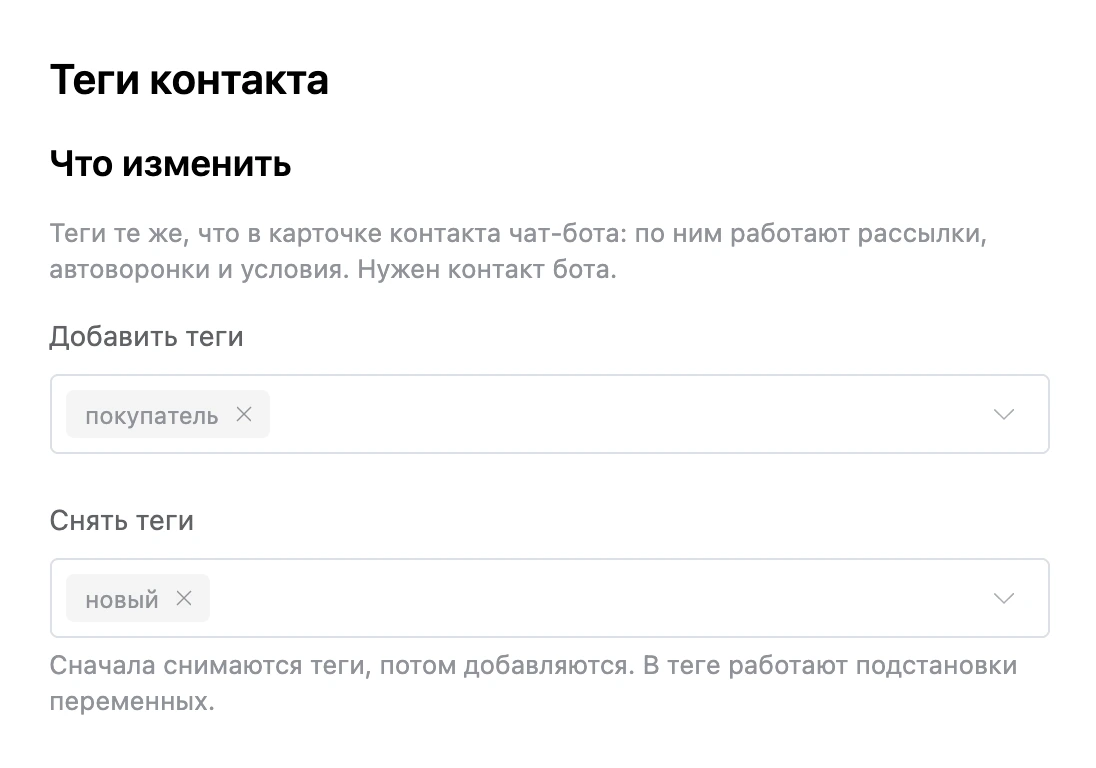The height and width of the screenshot is (768, 1096).
Task: Click the Снять теги label
Action: 122,521
